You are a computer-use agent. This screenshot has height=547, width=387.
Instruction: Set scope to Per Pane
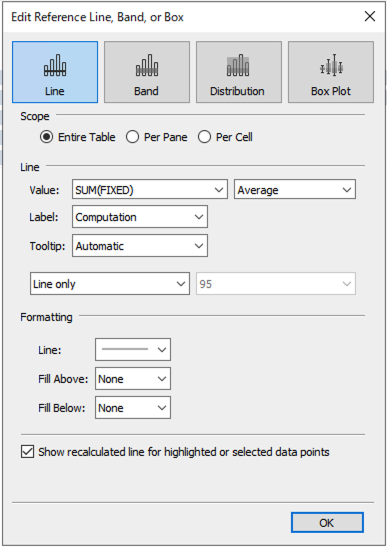[x=133, y=137]
